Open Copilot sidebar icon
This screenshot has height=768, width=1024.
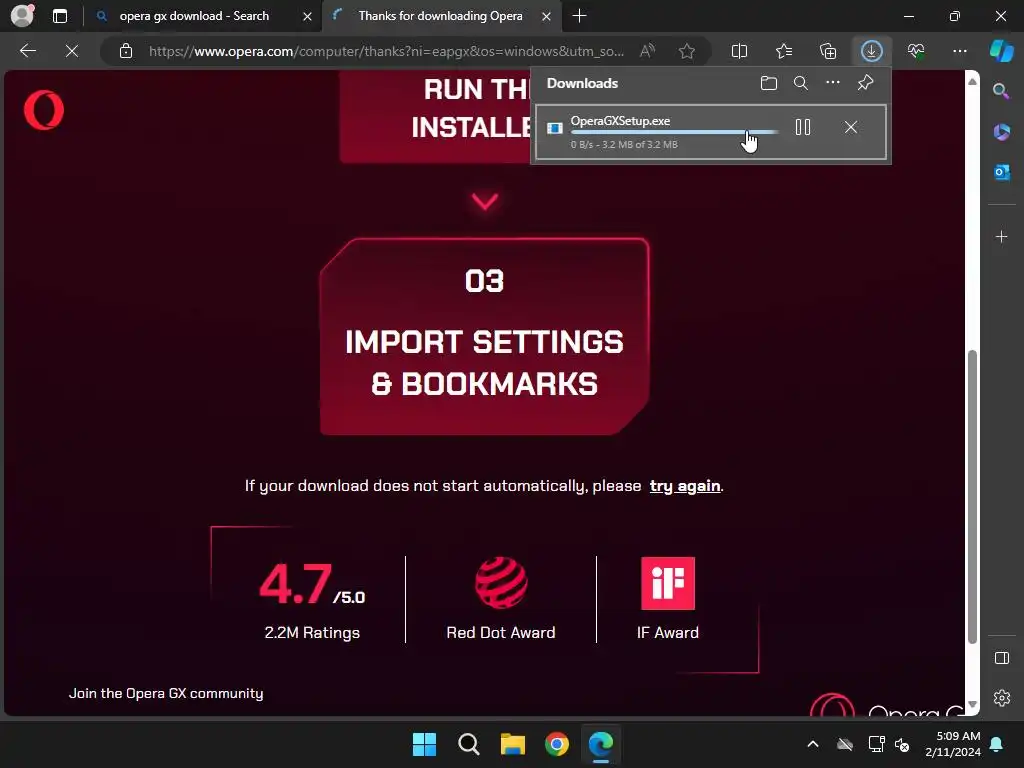1002,51
